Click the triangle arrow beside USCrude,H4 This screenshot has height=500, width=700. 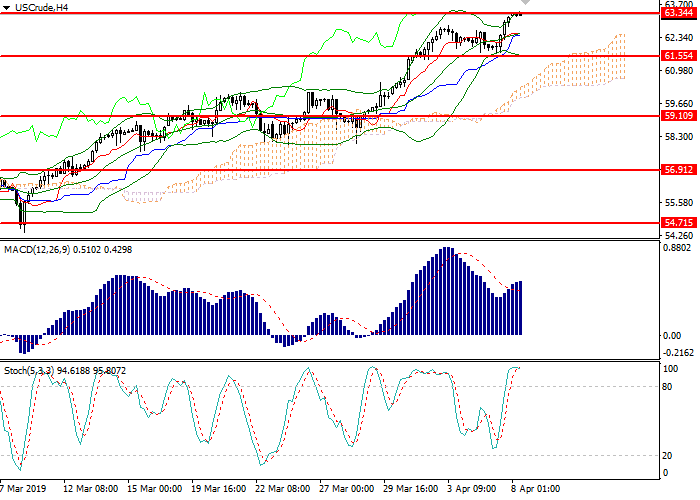point(7,7)
